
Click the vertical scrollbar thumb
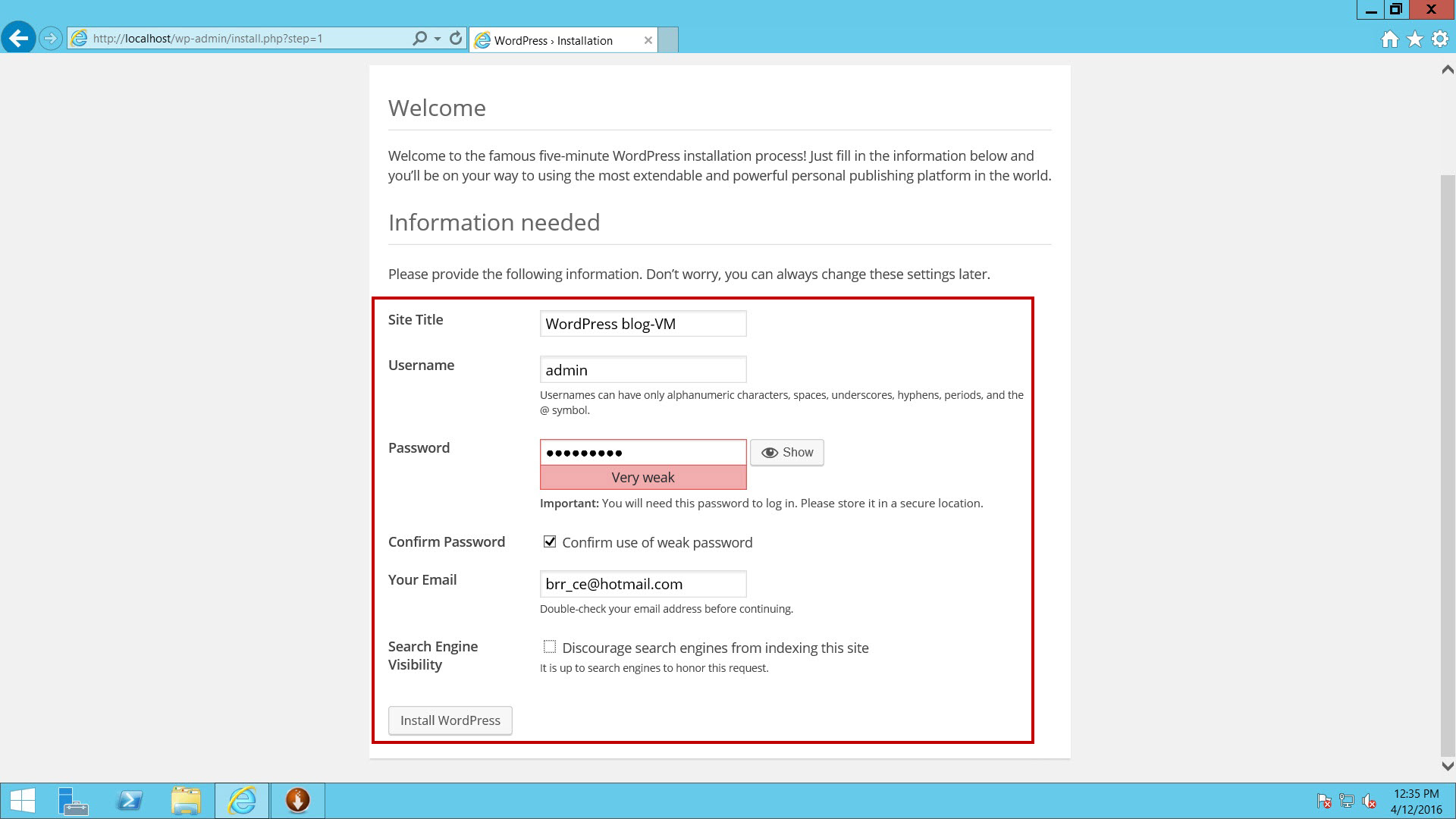tap(1448, 466)
